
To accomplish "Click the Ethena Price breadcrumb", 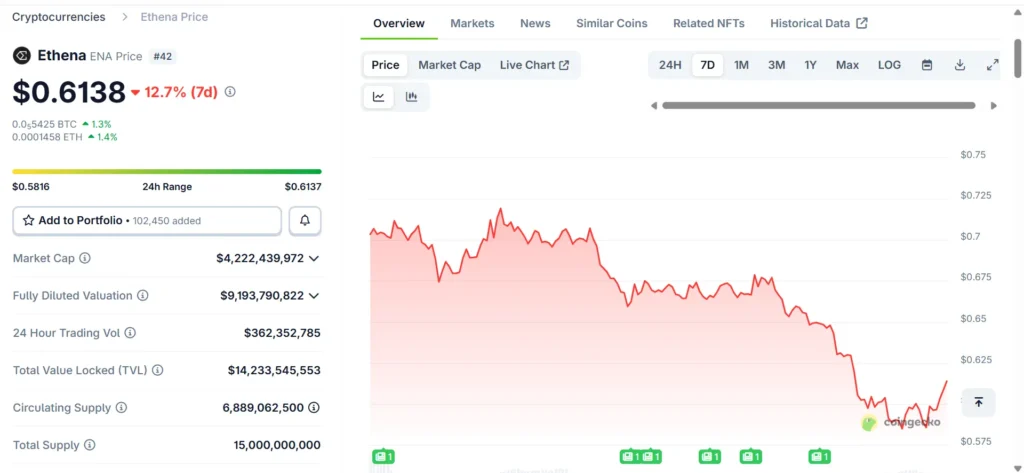I will (174, 17).
